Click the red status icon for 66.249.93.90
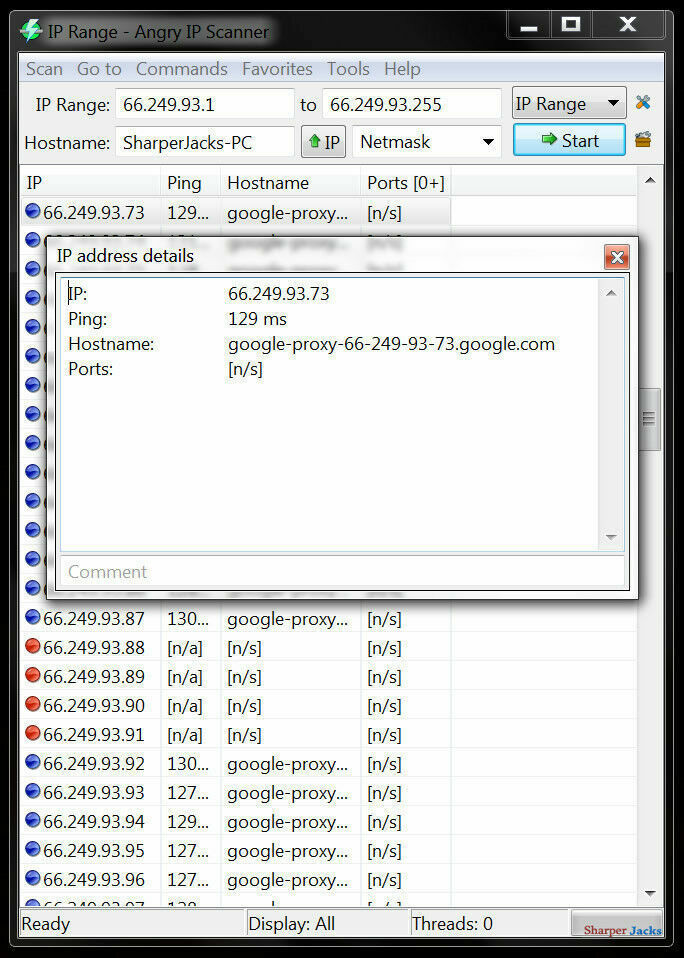 pyautogui.click(x=32, y=704)
